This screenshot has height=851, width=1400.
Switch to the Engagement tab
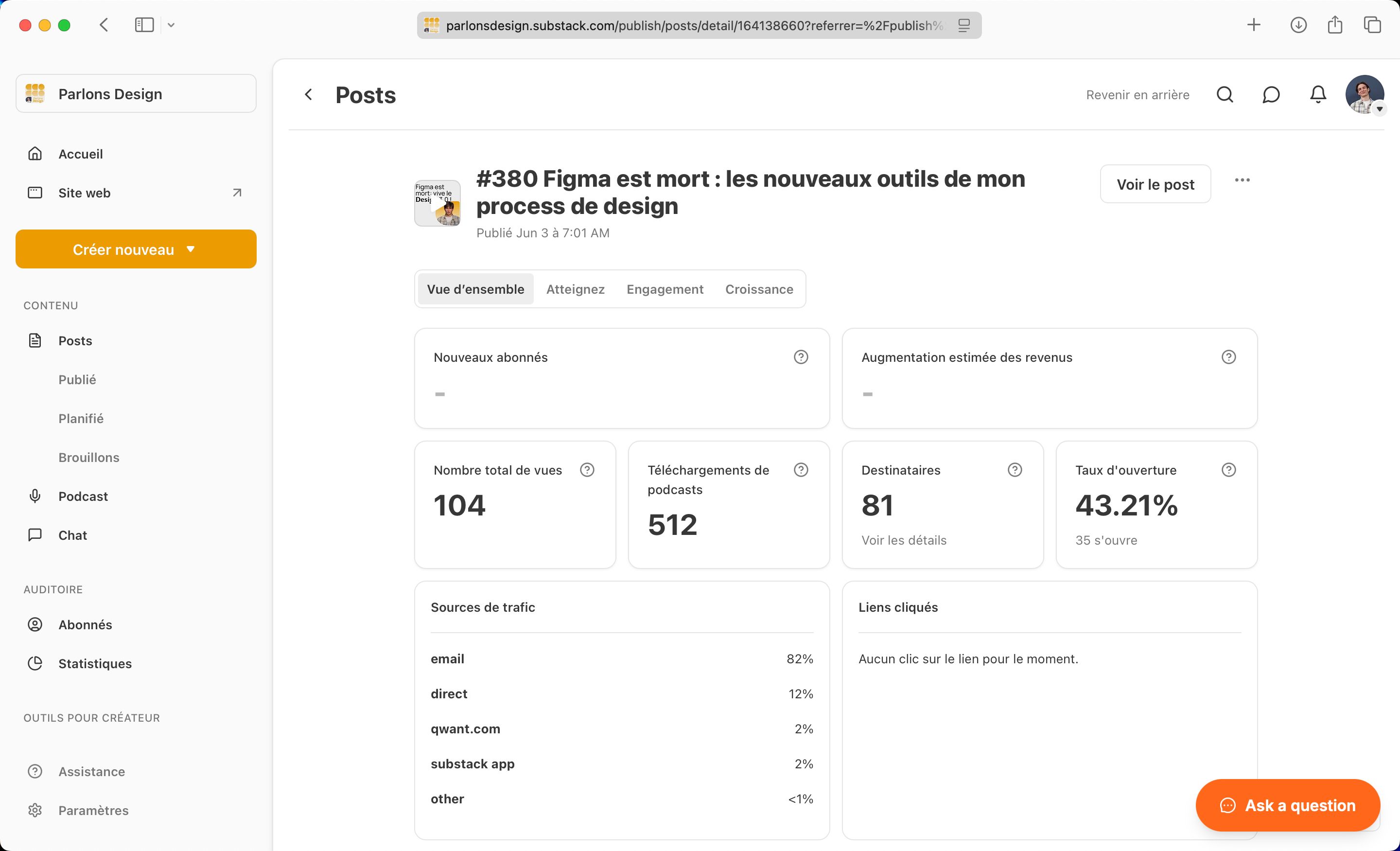tap(665, 289)
